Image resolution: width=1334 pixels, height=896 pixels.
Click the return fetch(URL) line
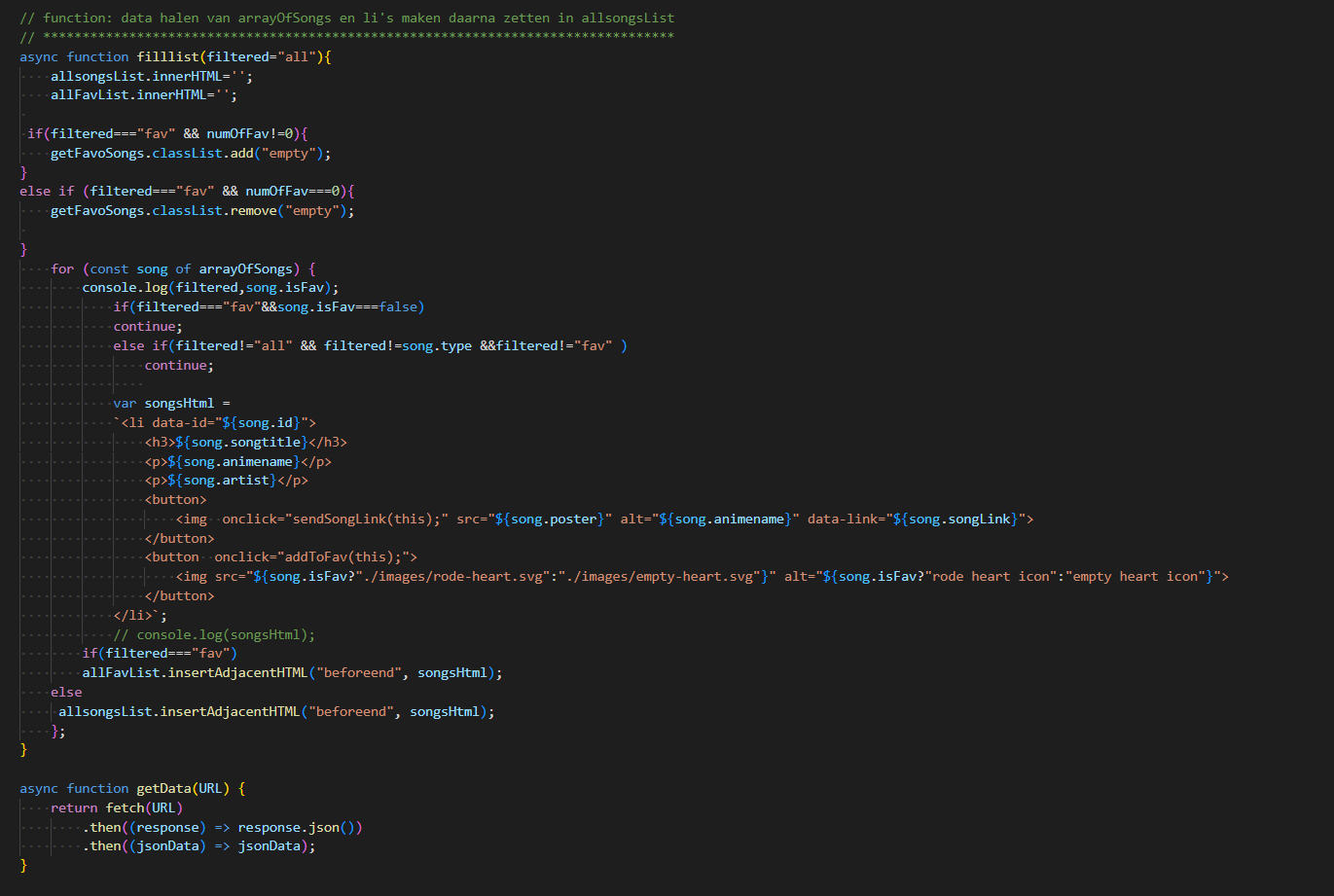tap(117, 807)
